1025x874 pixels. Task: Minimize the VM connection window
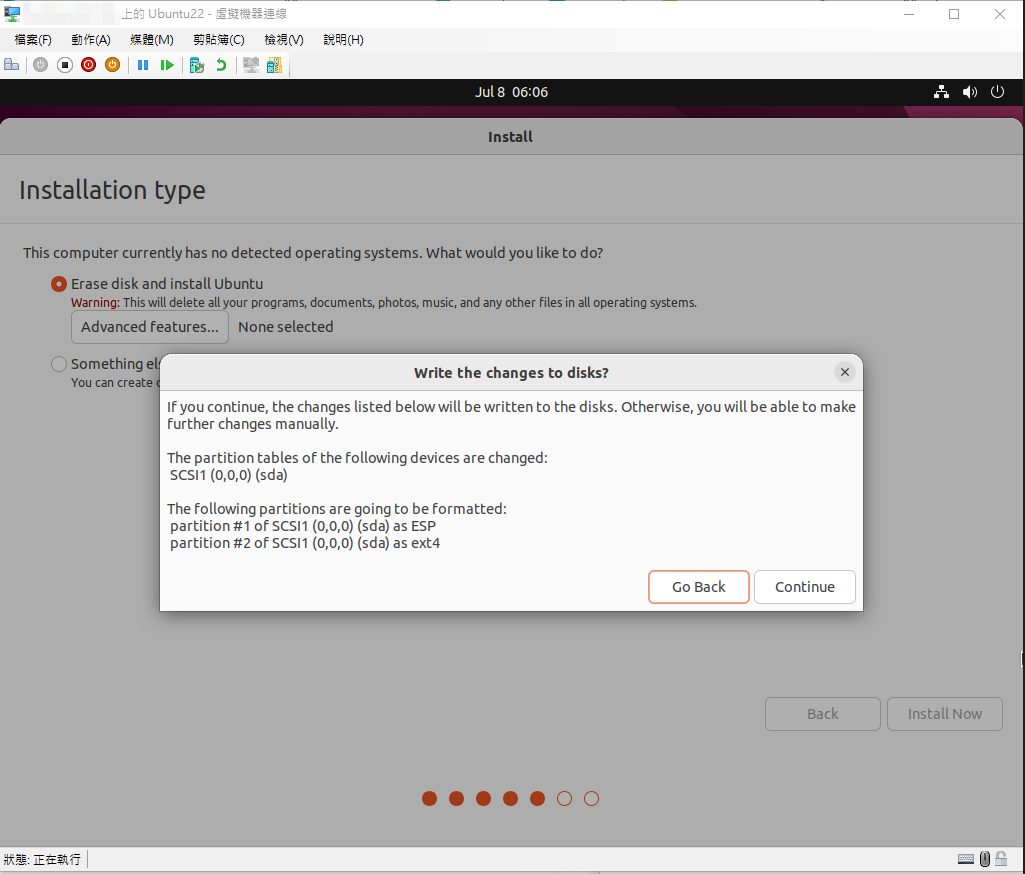(x=909, y=14)
